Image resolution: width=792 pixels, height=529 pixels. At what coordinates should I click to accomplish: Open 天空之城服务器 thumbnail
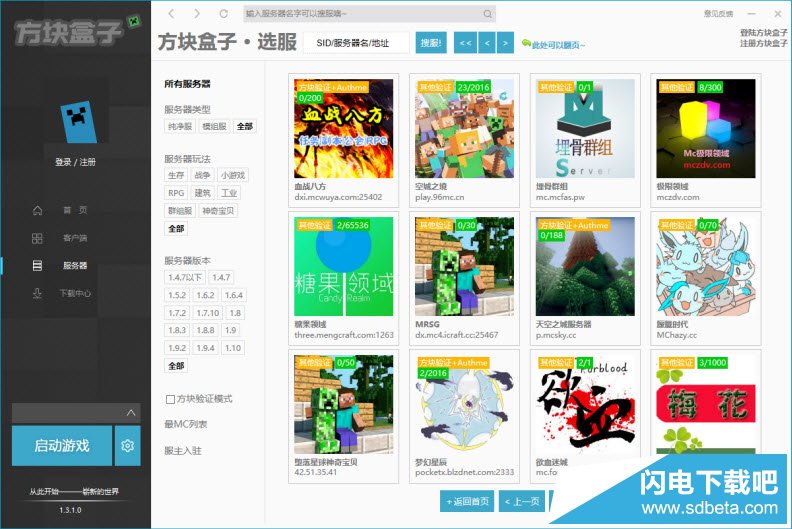(x=585, y=266)
